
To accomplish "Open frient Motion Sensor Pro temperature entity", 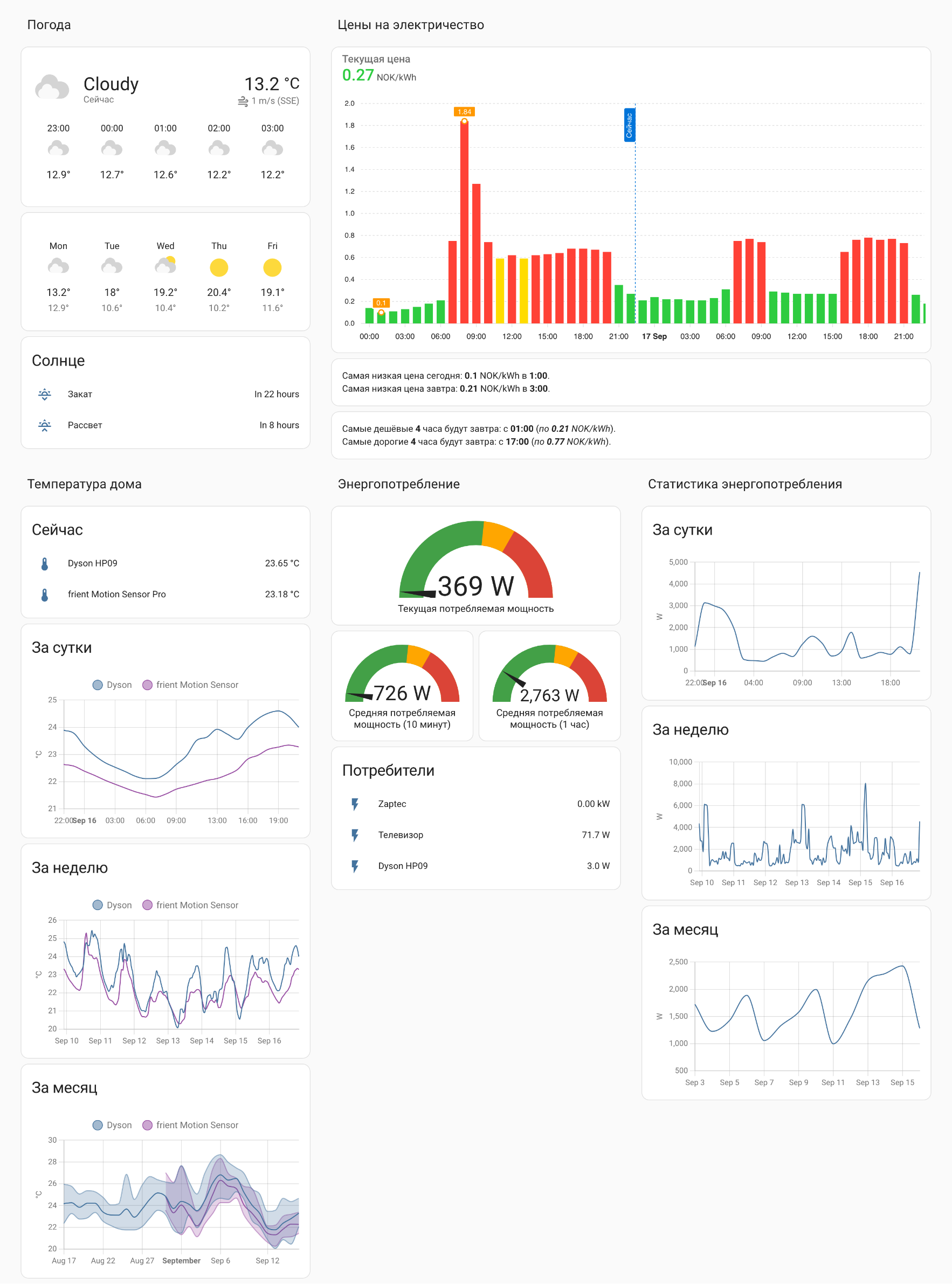I will [165, 595].
